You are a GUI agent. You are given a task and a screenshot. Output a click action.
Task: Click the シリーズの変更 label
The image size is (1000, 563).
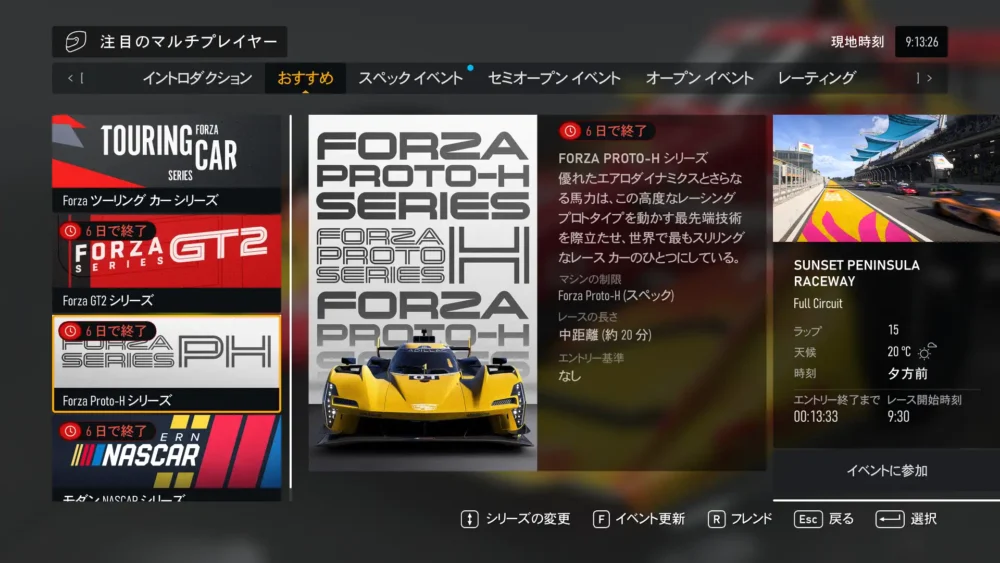[x=528, y=519]
